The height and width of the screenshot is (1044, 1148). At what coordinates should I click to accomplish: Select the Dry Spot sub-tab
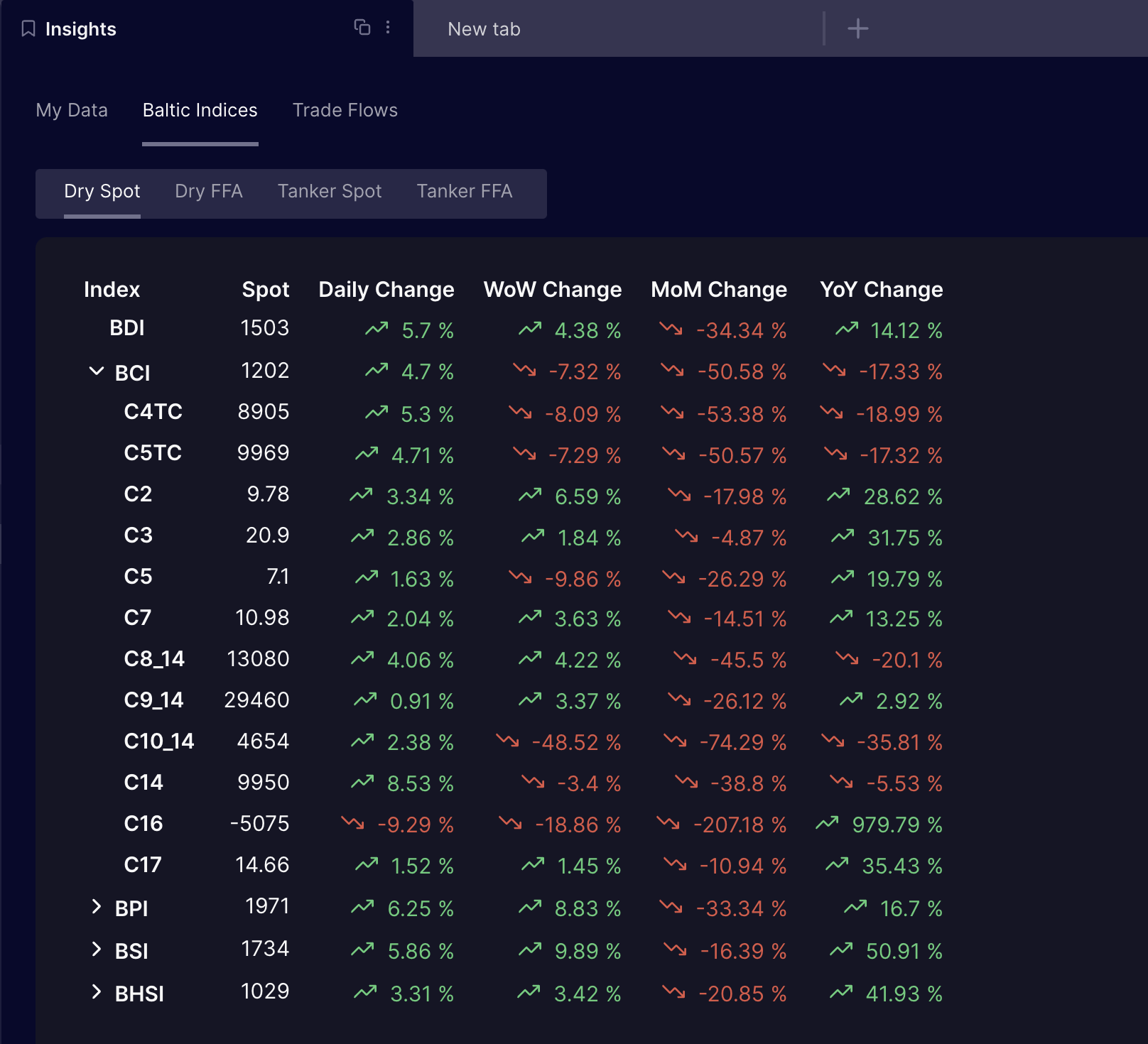(x=102, y=191)
